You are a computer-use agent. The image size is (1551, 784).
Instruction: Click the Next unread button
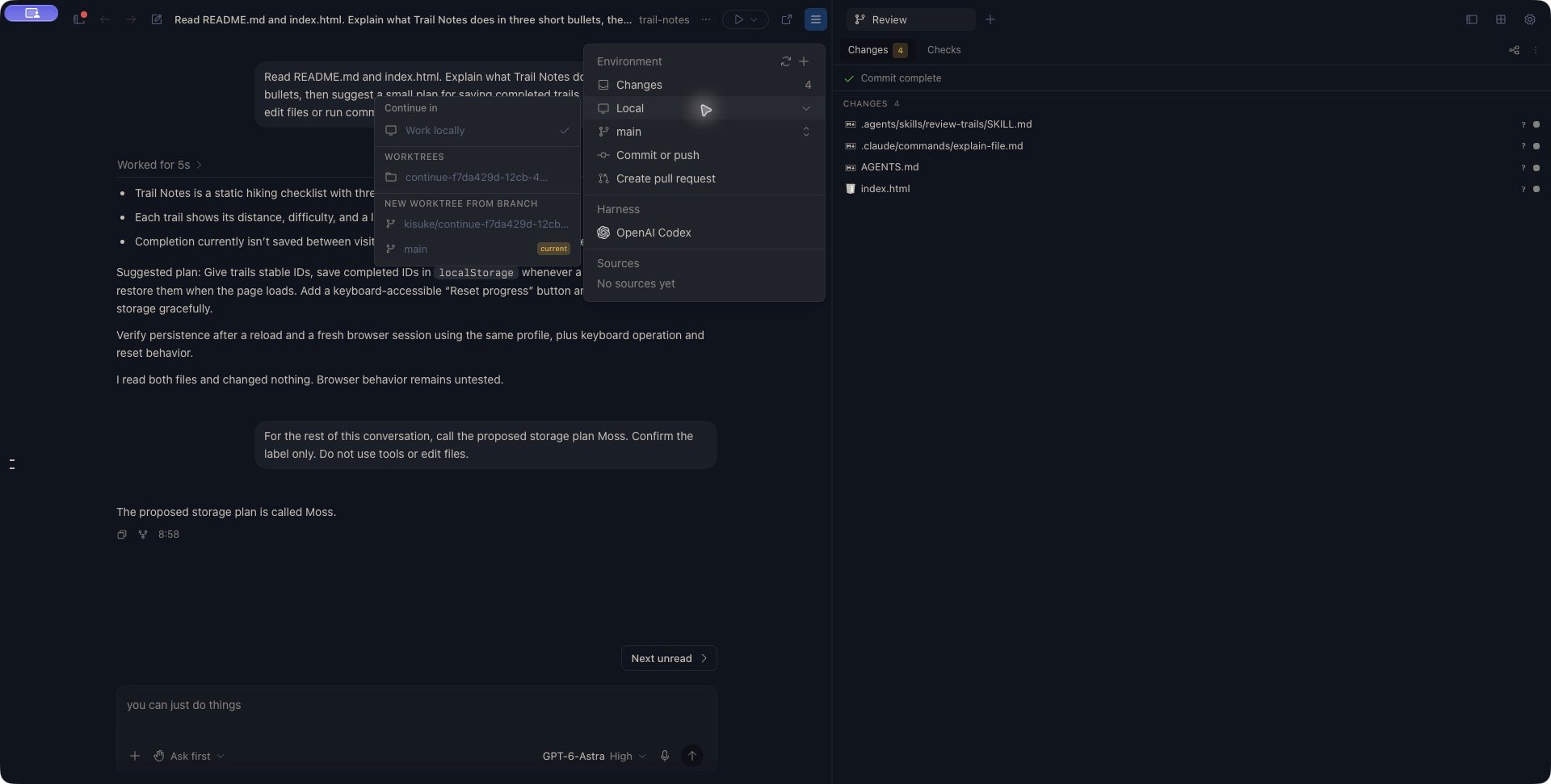pyautogui.click(x=669, y=658)
